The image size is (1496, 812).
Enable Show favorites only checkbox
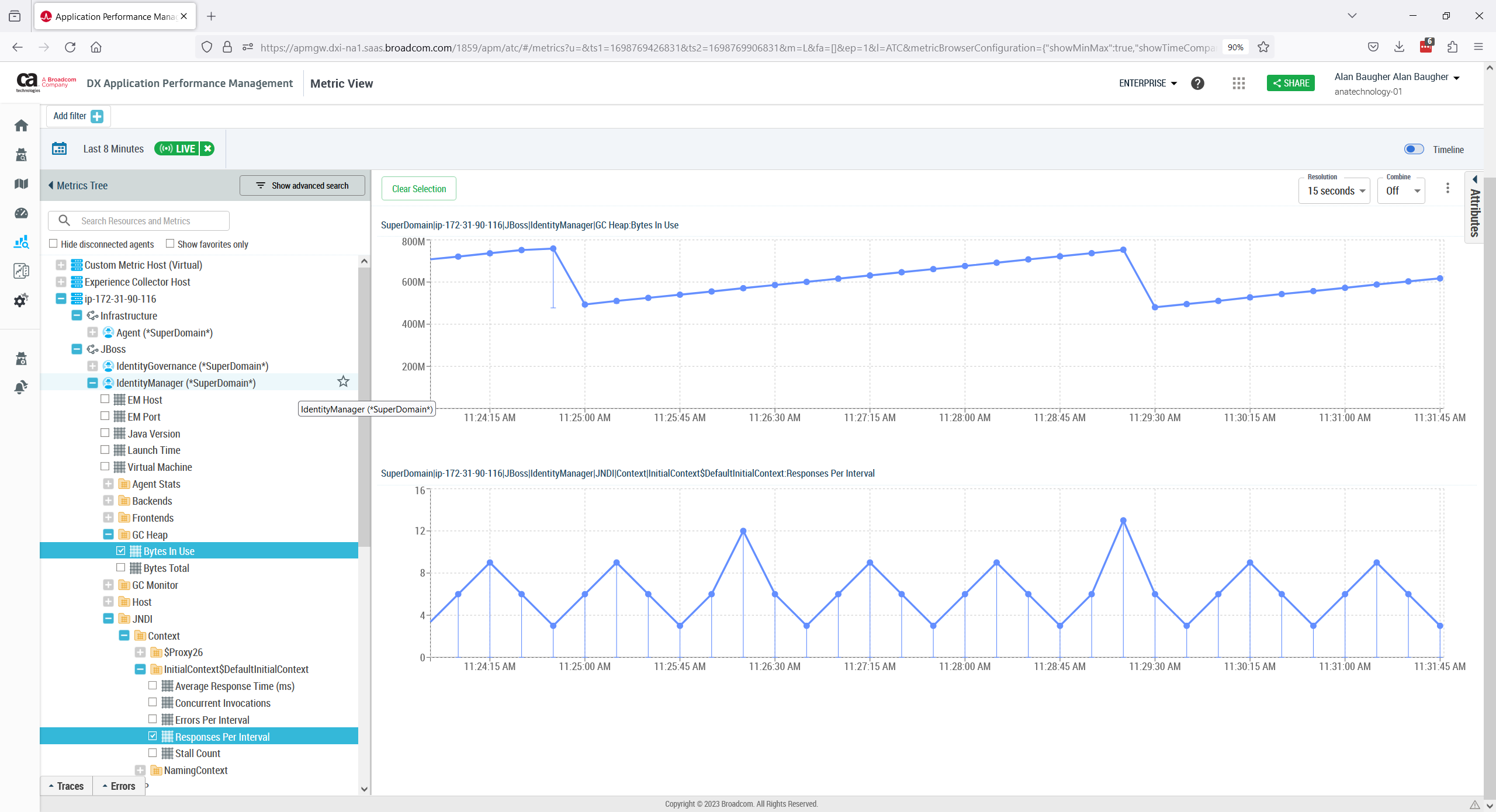click(x=170, y=244)
